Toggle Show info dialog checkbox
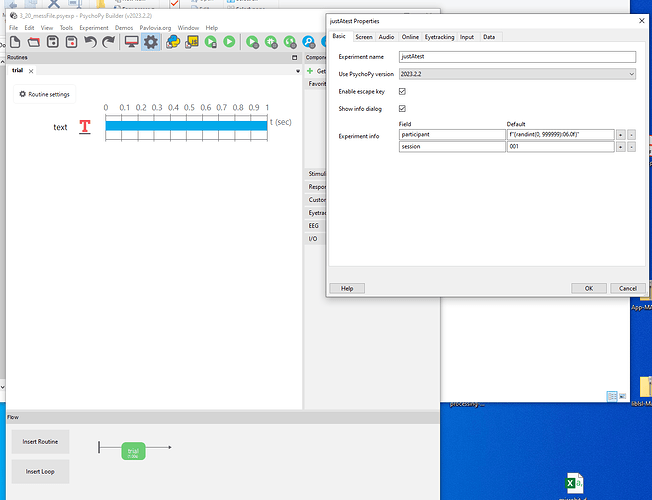This screenshot has width=652, height=500. (402, 109)
